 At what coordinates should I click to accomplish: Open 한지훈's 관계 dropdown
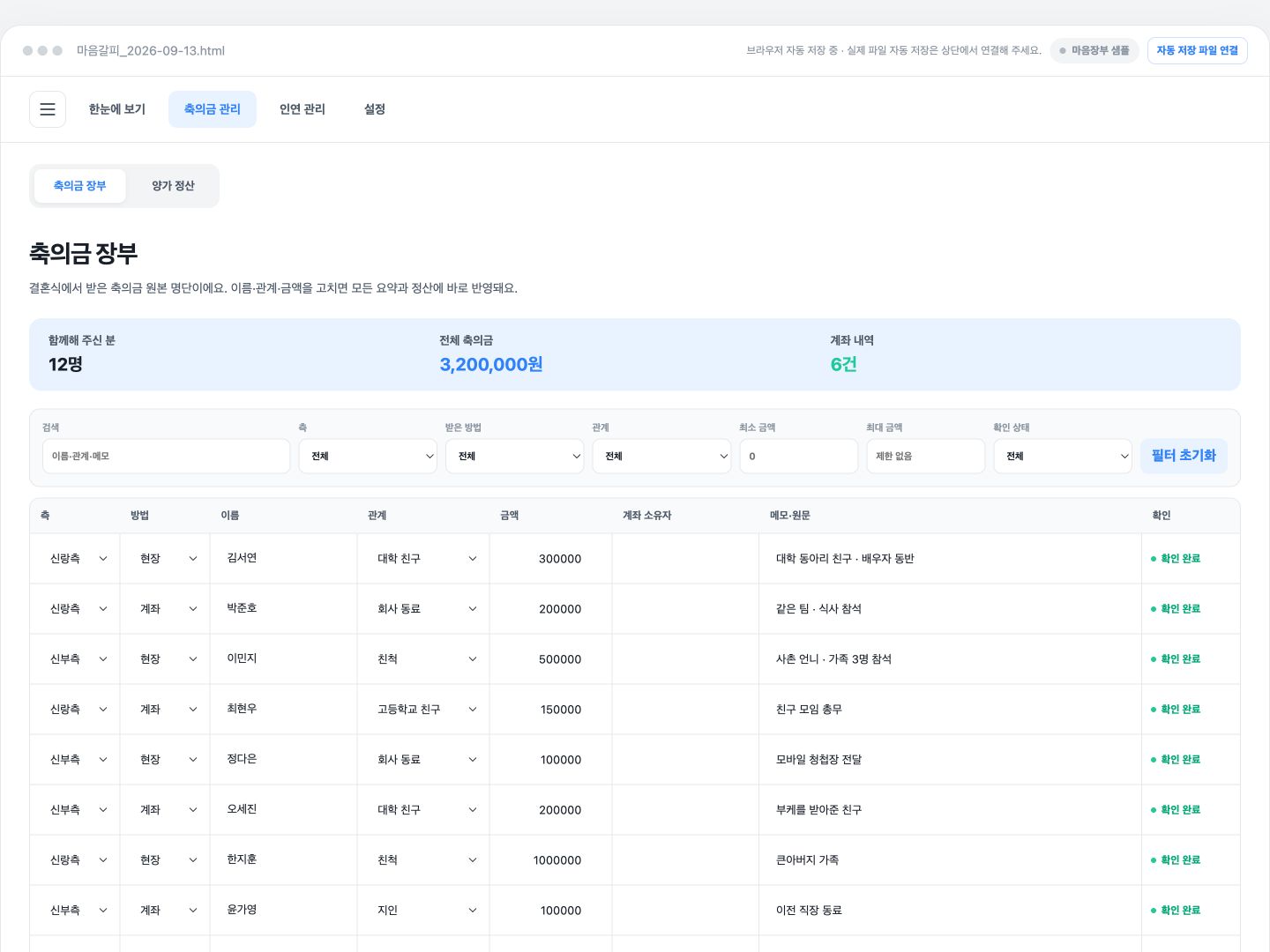coord(426,860)
